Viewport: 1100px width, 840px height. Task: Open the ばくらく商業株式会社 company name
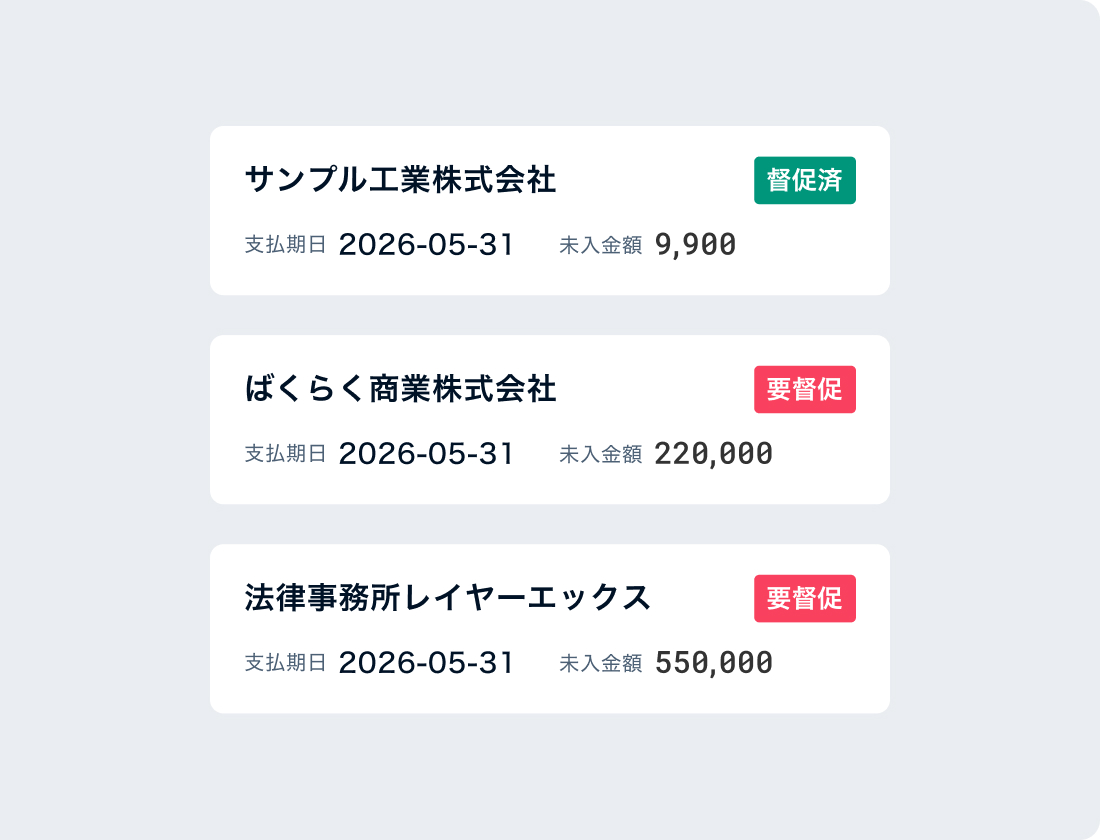pos(400,389)
